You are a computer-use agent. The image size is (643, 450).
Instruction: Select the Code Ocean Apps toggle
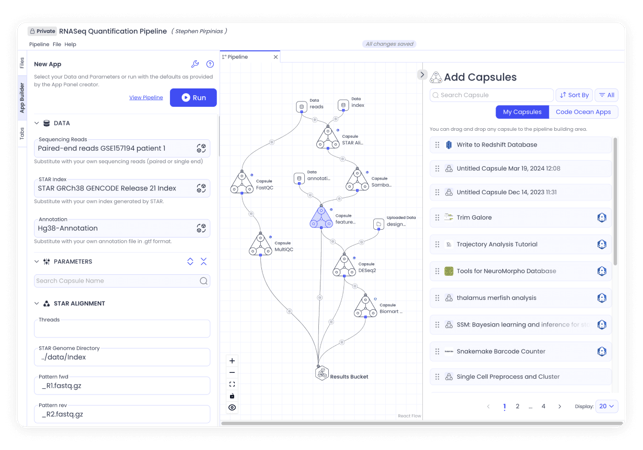click(583, 112)
